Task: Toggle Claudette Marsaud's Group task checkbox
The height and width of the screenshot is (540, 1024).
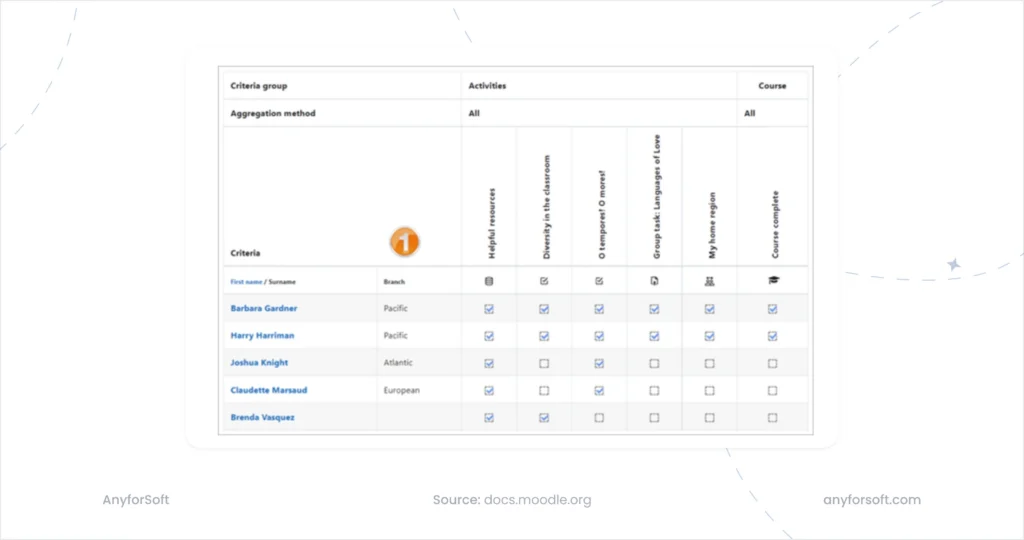Action: 654,391
